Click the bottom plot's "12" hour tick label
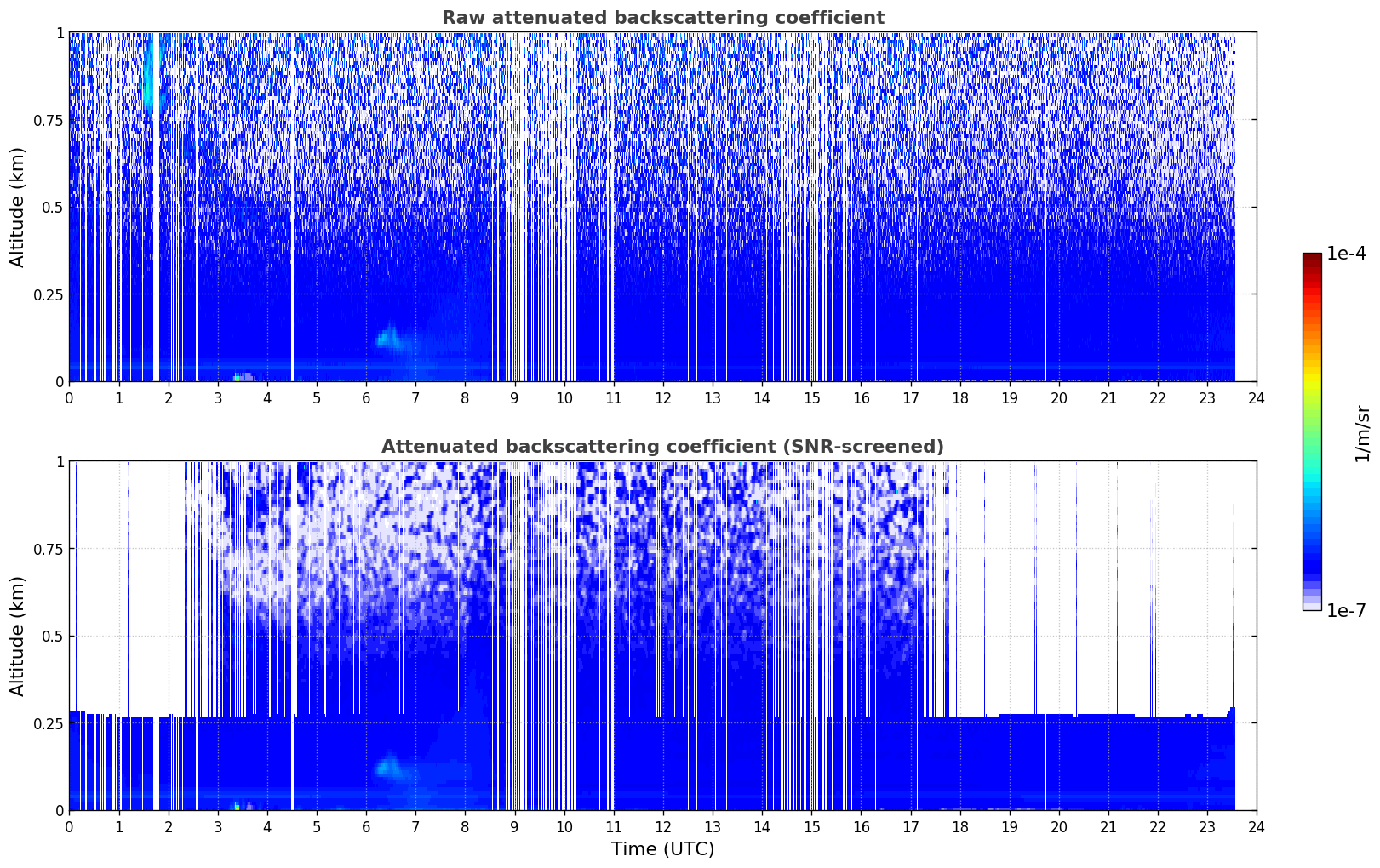 663,826
